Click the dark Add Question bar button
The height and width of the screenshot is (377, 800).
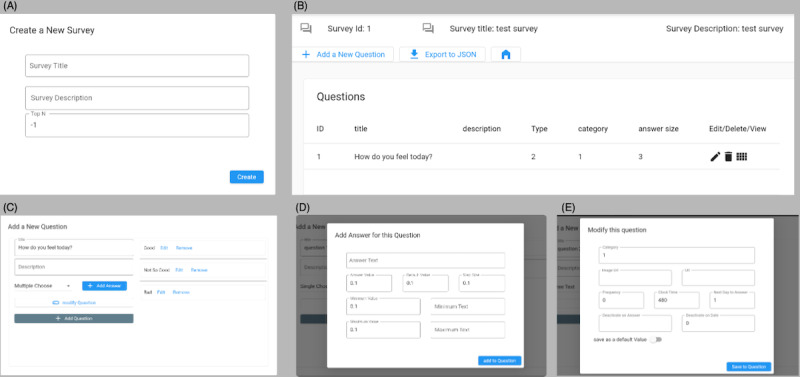pyautogui.click(x=74, y=318)
